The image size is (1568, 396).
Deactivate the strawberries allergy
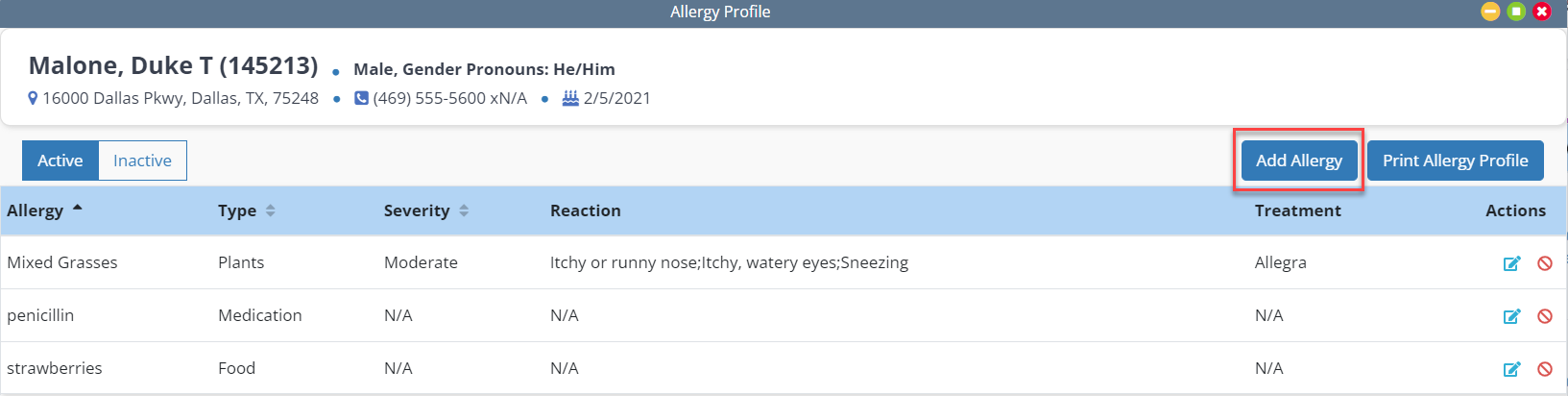[x=1545, y=369]
